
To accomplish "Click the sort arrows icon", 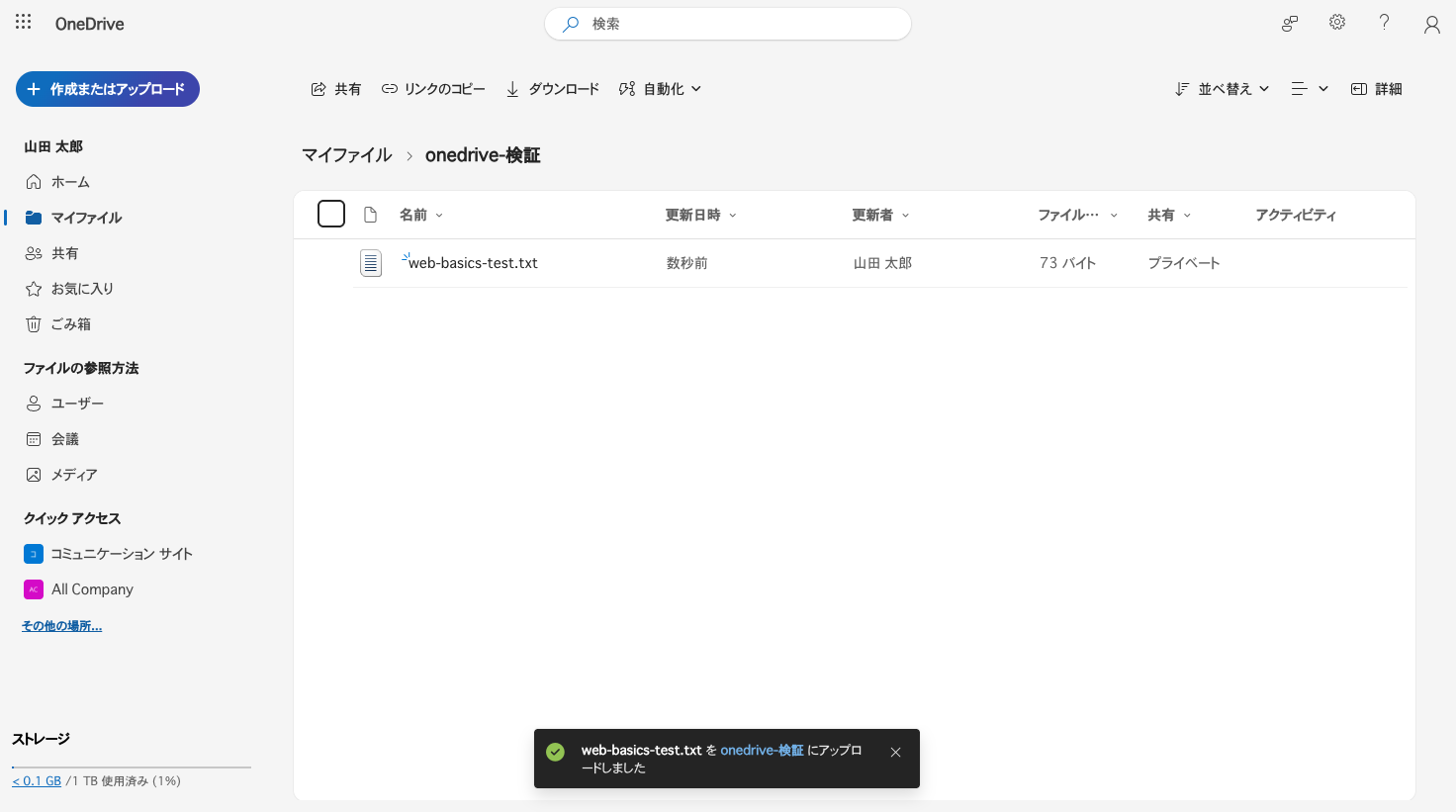I will pyautogui.click(x=1182, y=89).
